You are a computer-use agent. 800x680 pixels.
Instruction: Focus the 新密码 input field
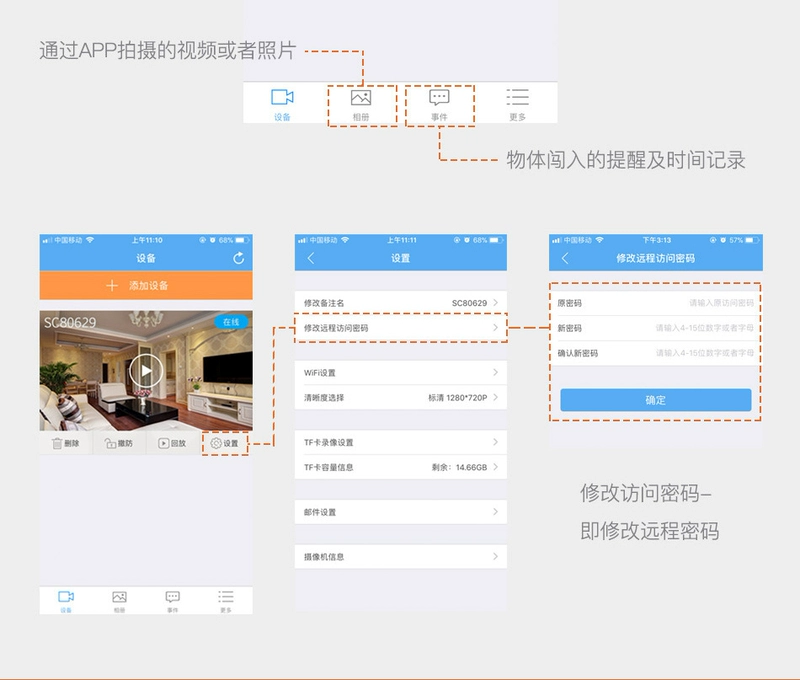[x=656, y=328]
